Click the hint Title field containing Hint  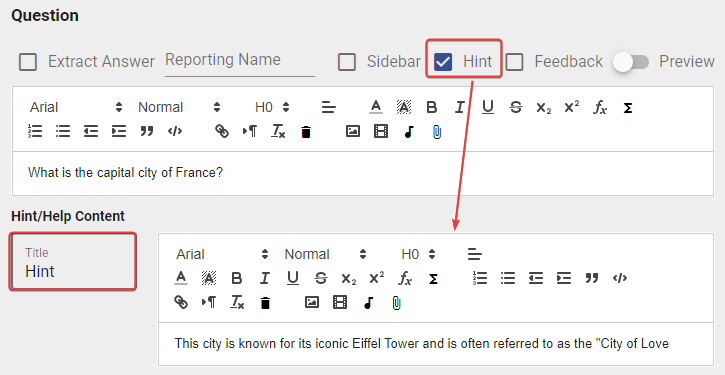click(x=73, y=262)
